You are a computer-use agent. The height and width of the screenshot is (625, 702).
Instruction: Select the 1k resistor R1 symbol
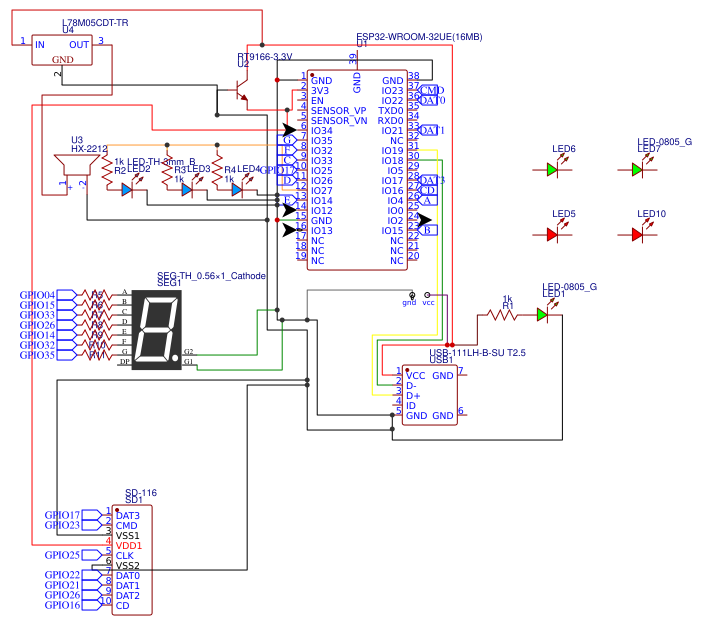click(x=498, y=314)
